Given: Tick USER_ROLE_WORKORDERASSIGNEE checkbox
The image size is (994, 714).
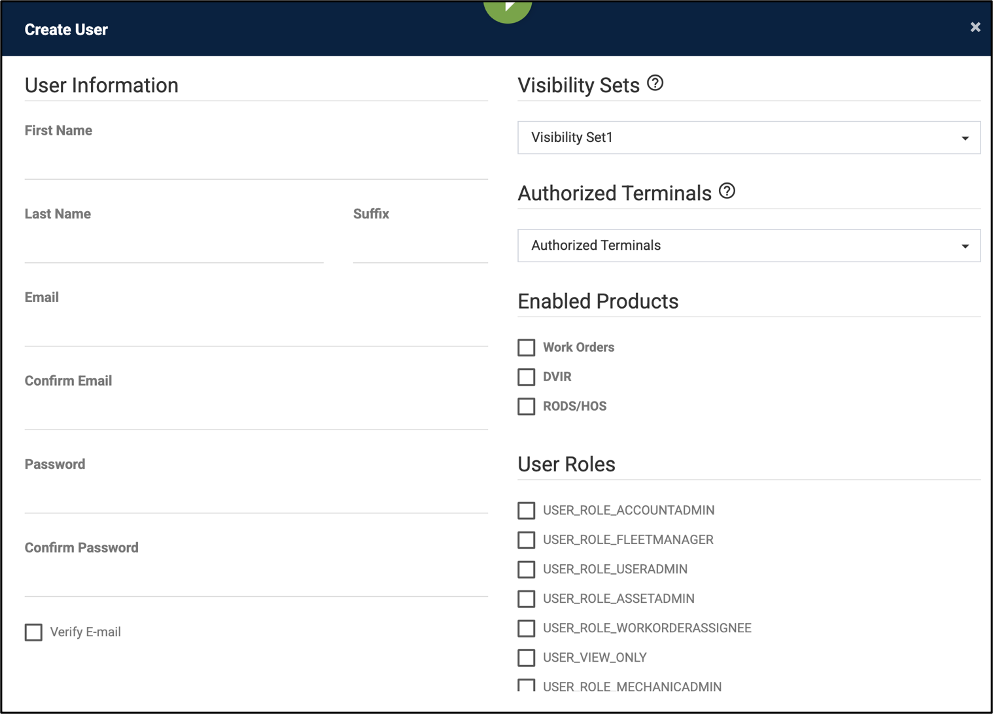Looking at the screenshot, I should click(x=526, y=628).
